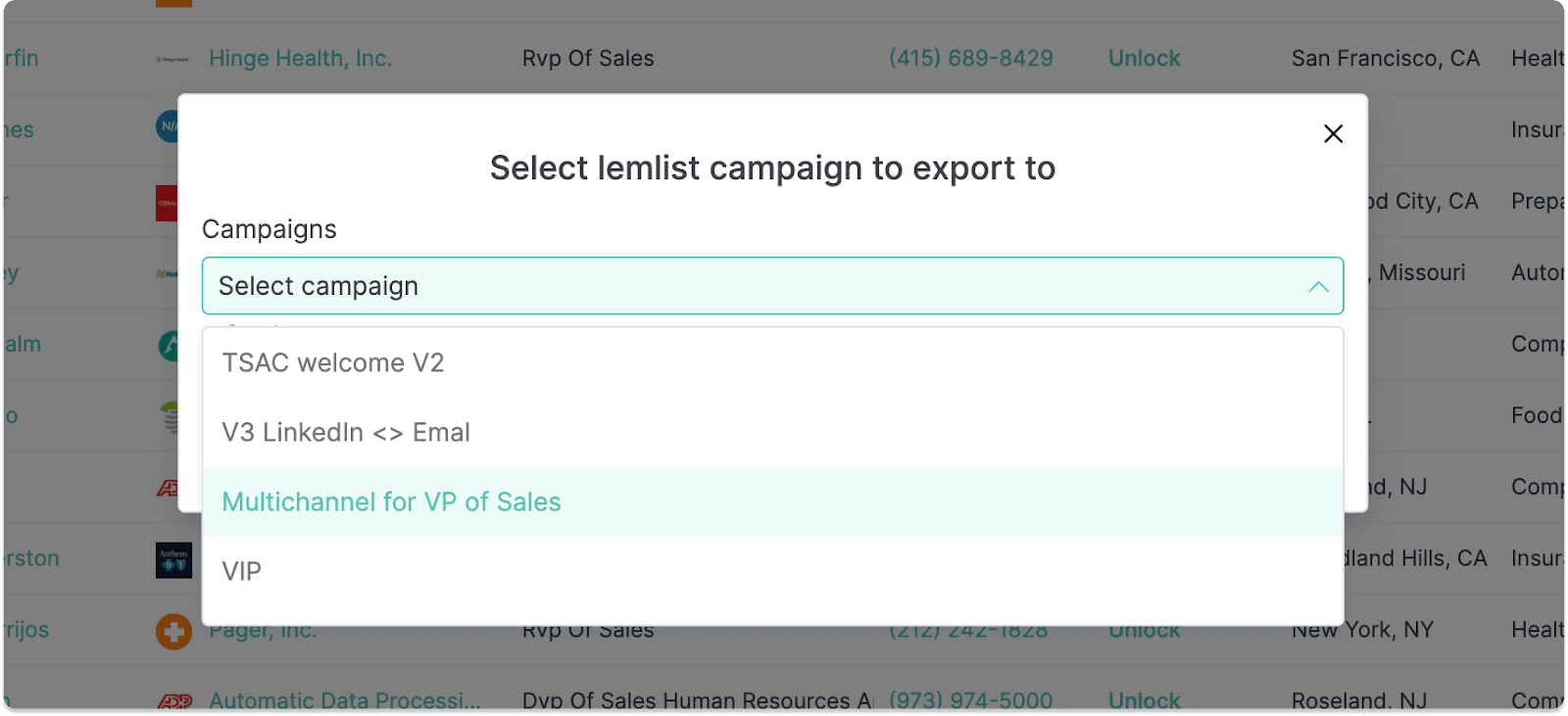Click phone number (973) 974-5000
This screenshot has width=1568, height=716.
click(970, 701)
